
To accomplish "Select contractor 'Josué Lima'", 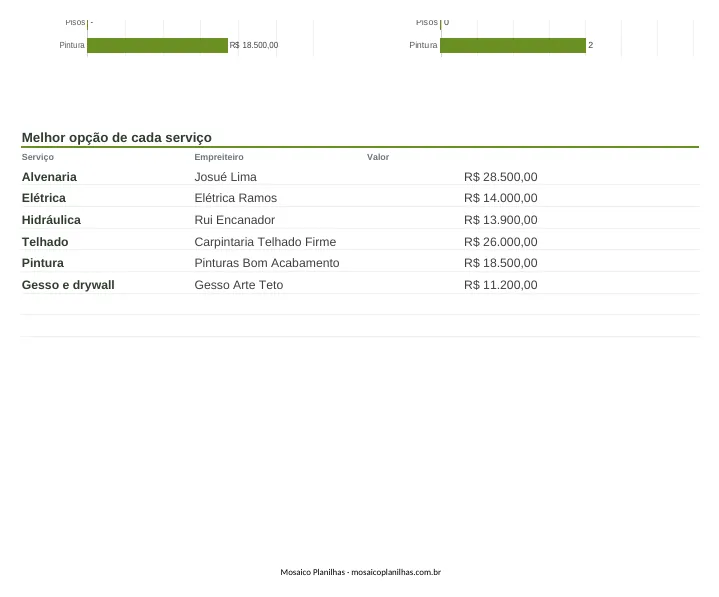I will (225, 177).
